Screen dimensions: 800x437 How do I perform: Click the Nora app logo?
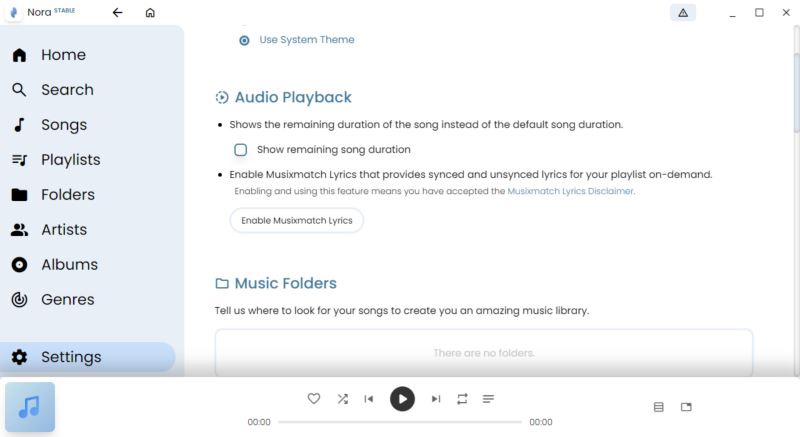pos(14,12)
